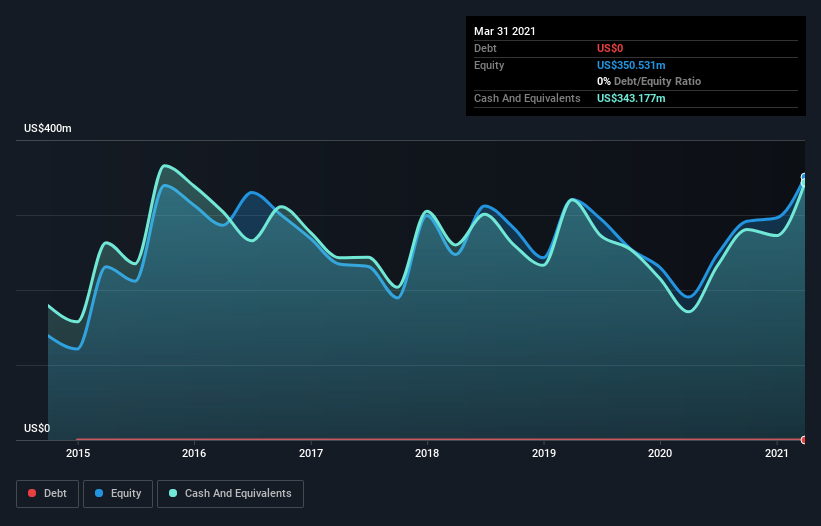Image resolution: width=821 pixels, height=526 pixels.
Task: Select the 2016 axis label
Action: click(194, 453)
